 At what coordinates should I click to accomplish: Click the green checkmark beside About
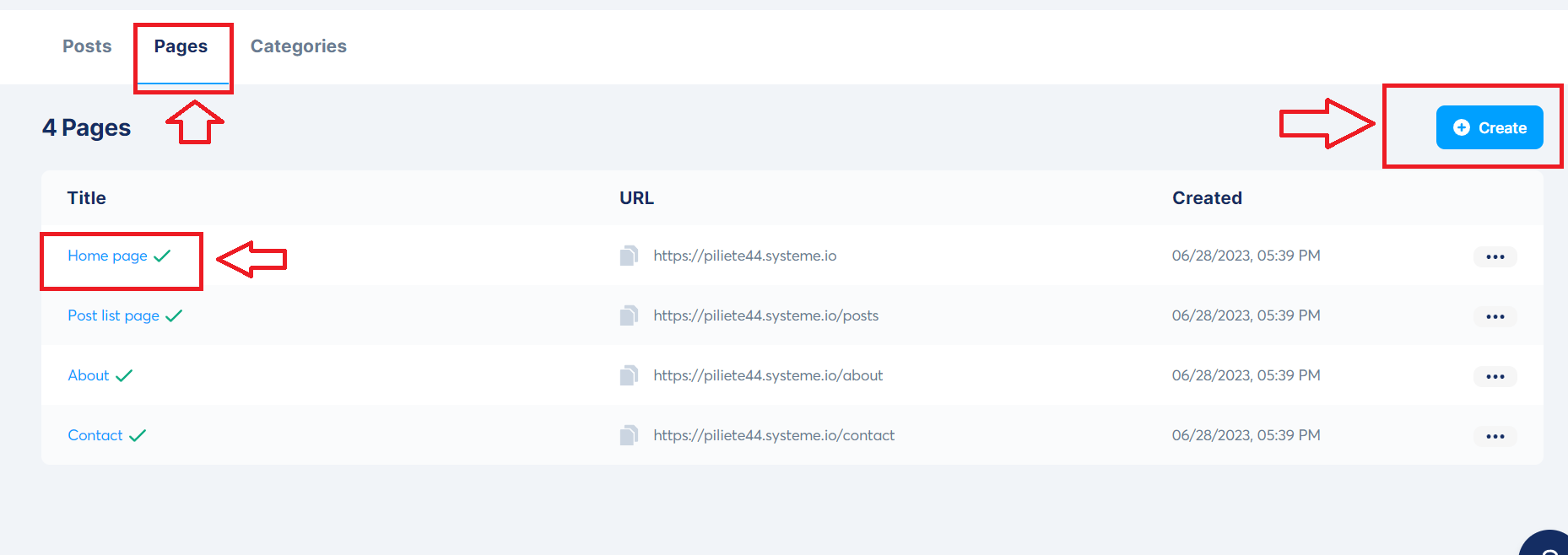pos(124,375)
